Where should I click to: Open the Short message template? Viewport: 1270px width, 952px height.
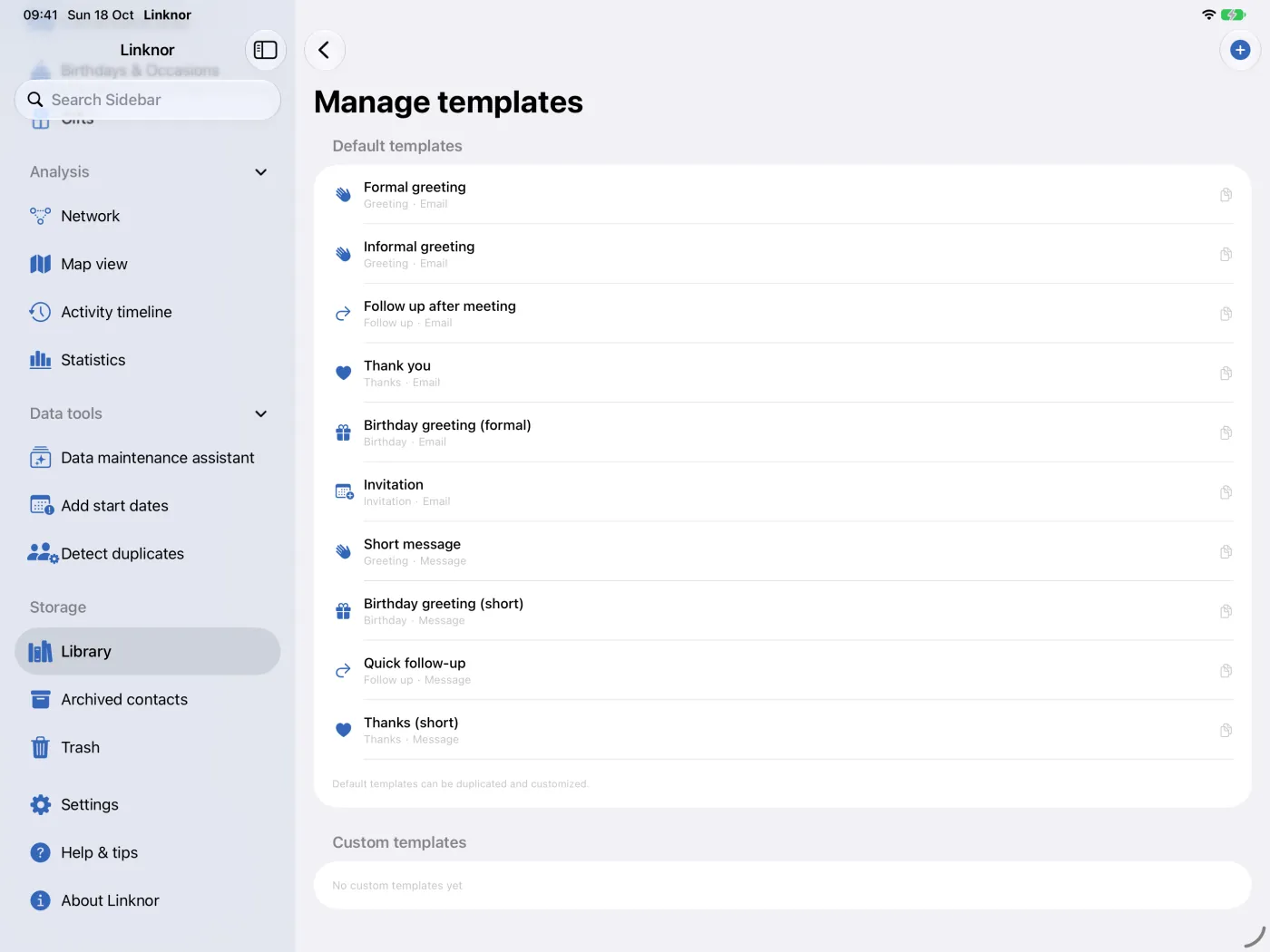(783, 552)
